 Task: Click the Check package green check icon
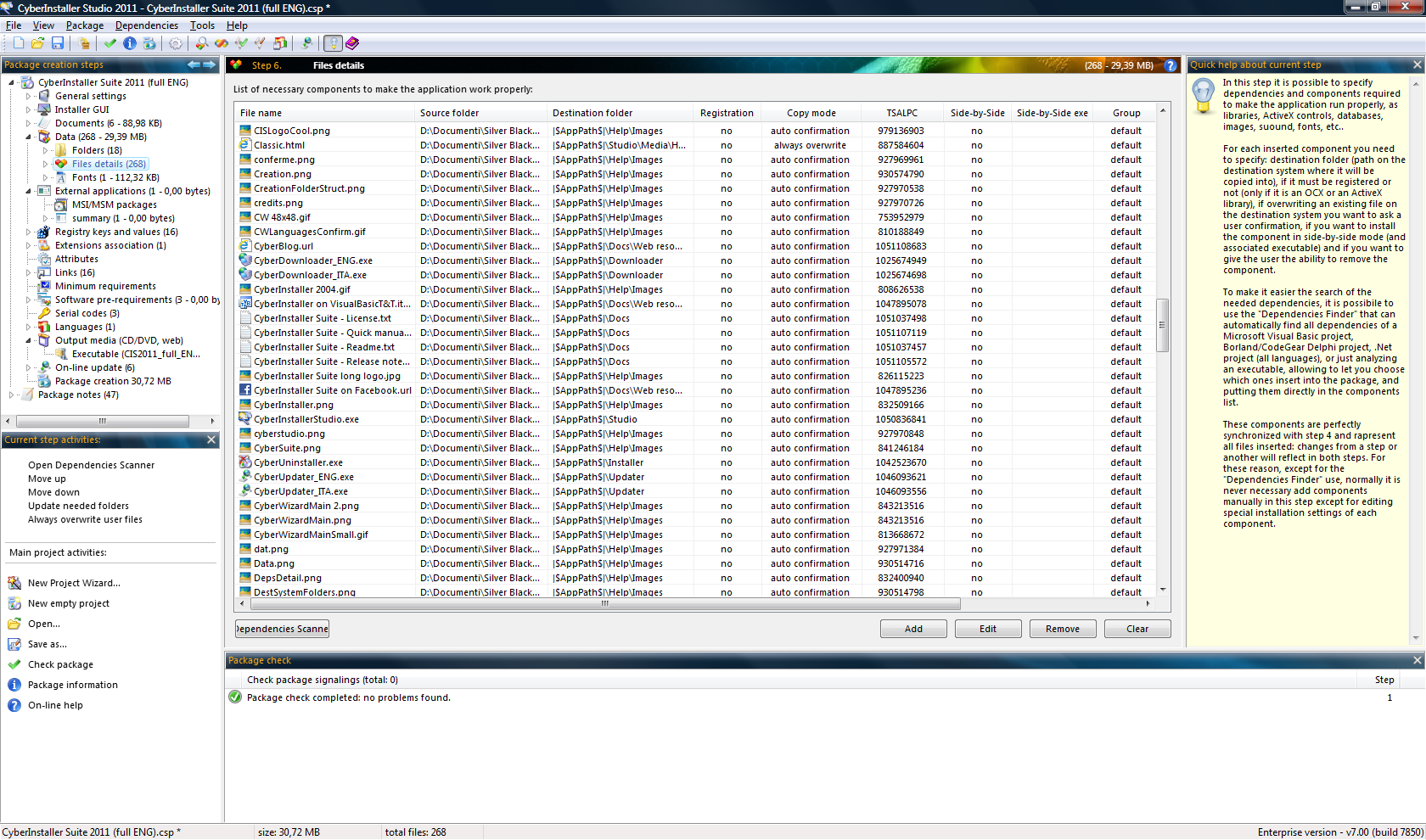coord(14,664)
